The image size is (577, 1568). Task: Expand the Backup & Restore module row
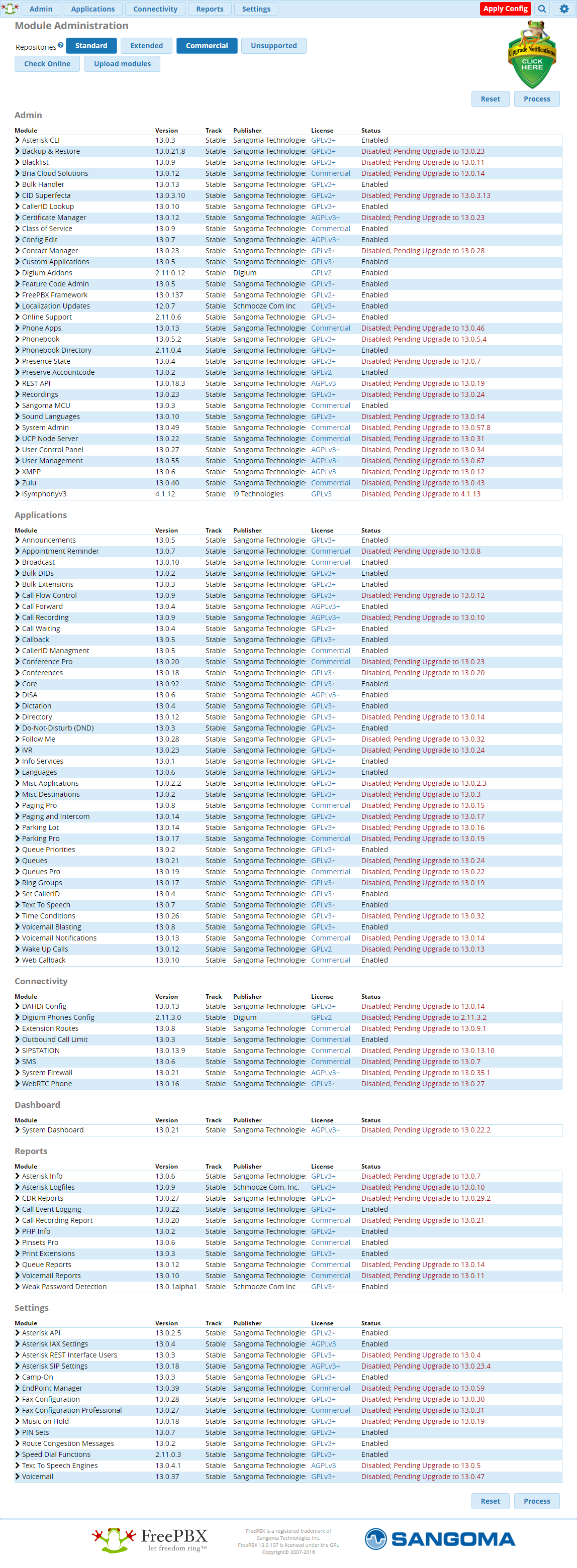point(288,152)
